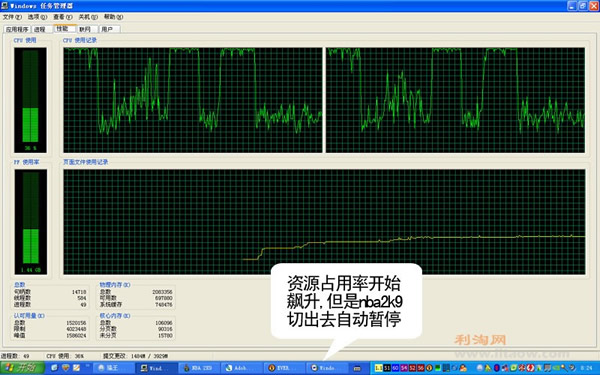The width and height of the screenshot is (600, 375).
Task: Click the clock in system tray
Action: [586, 368]
